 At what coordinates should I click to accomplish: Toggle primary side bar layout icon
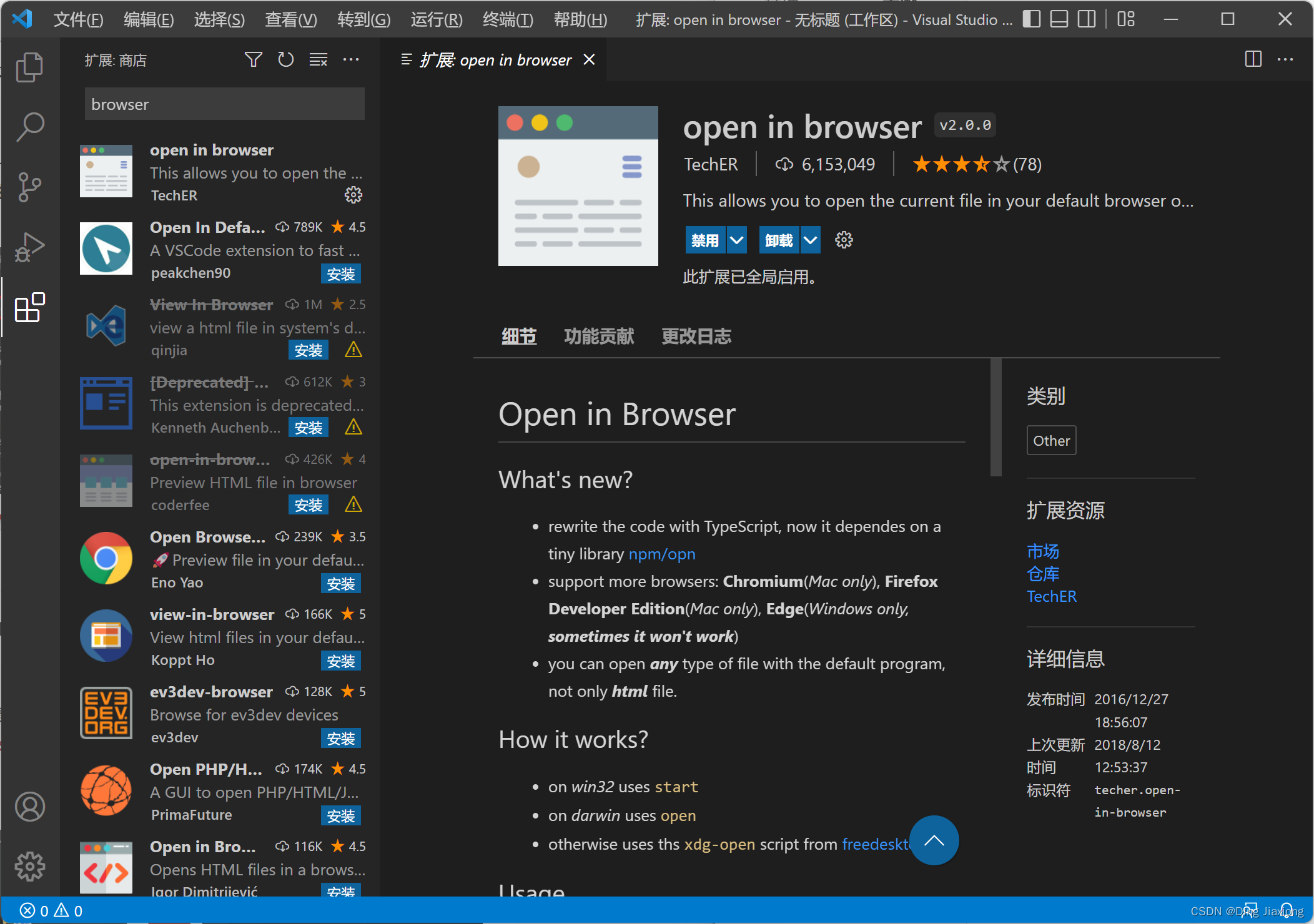1032,19
